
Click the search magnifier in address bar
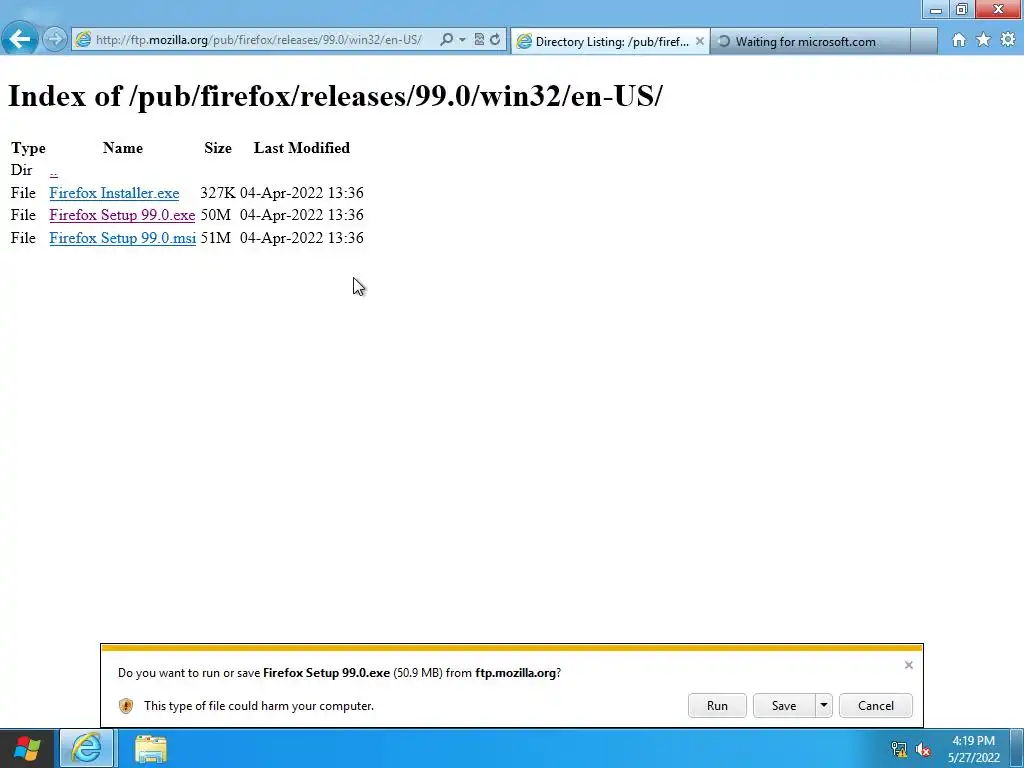pyautogui.click(x=447, y=40)
